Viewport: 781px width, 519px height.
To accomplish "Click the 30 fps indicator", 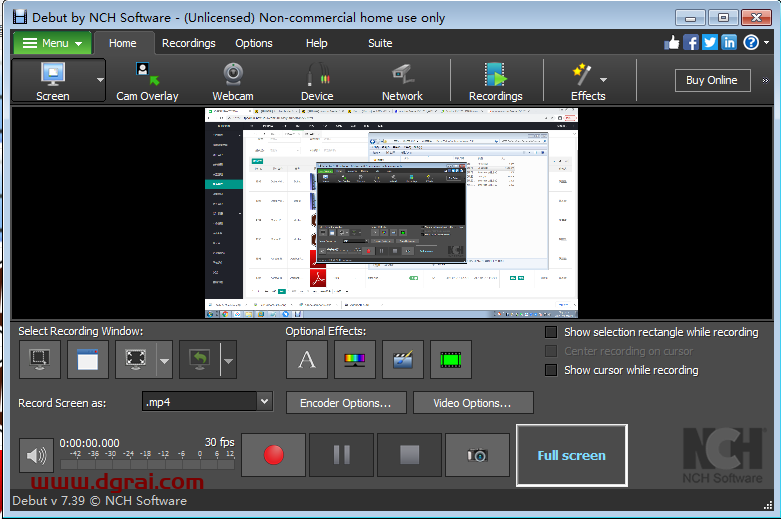I will click(x=219, y=442).
